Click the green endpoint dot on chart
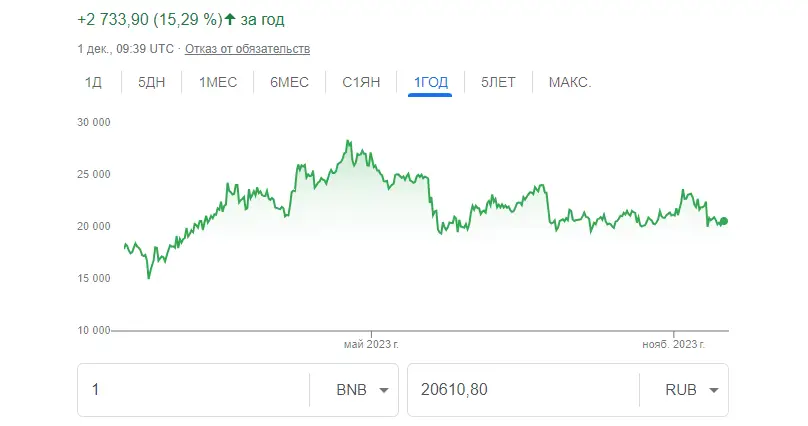 point(724,221)
